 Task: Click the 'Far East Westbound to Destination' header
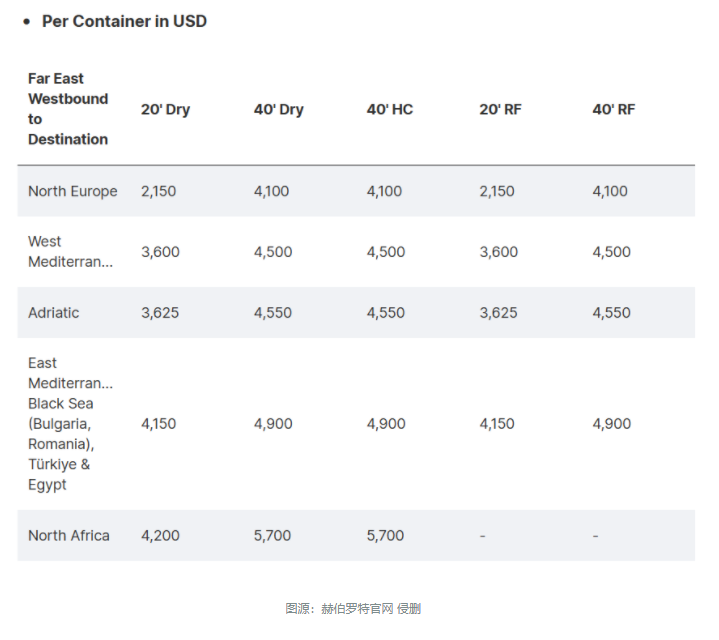(x=68, y=109)
